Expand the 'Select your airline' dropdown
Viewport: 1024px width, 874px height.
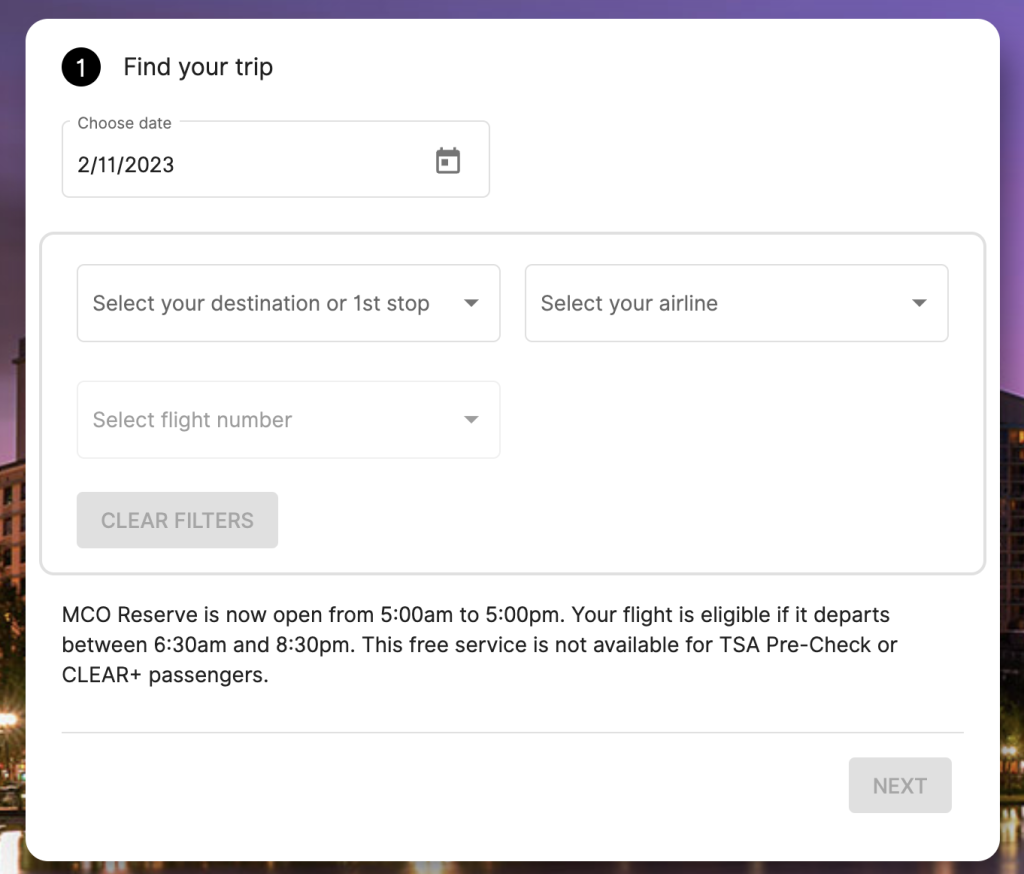point(736,303)
